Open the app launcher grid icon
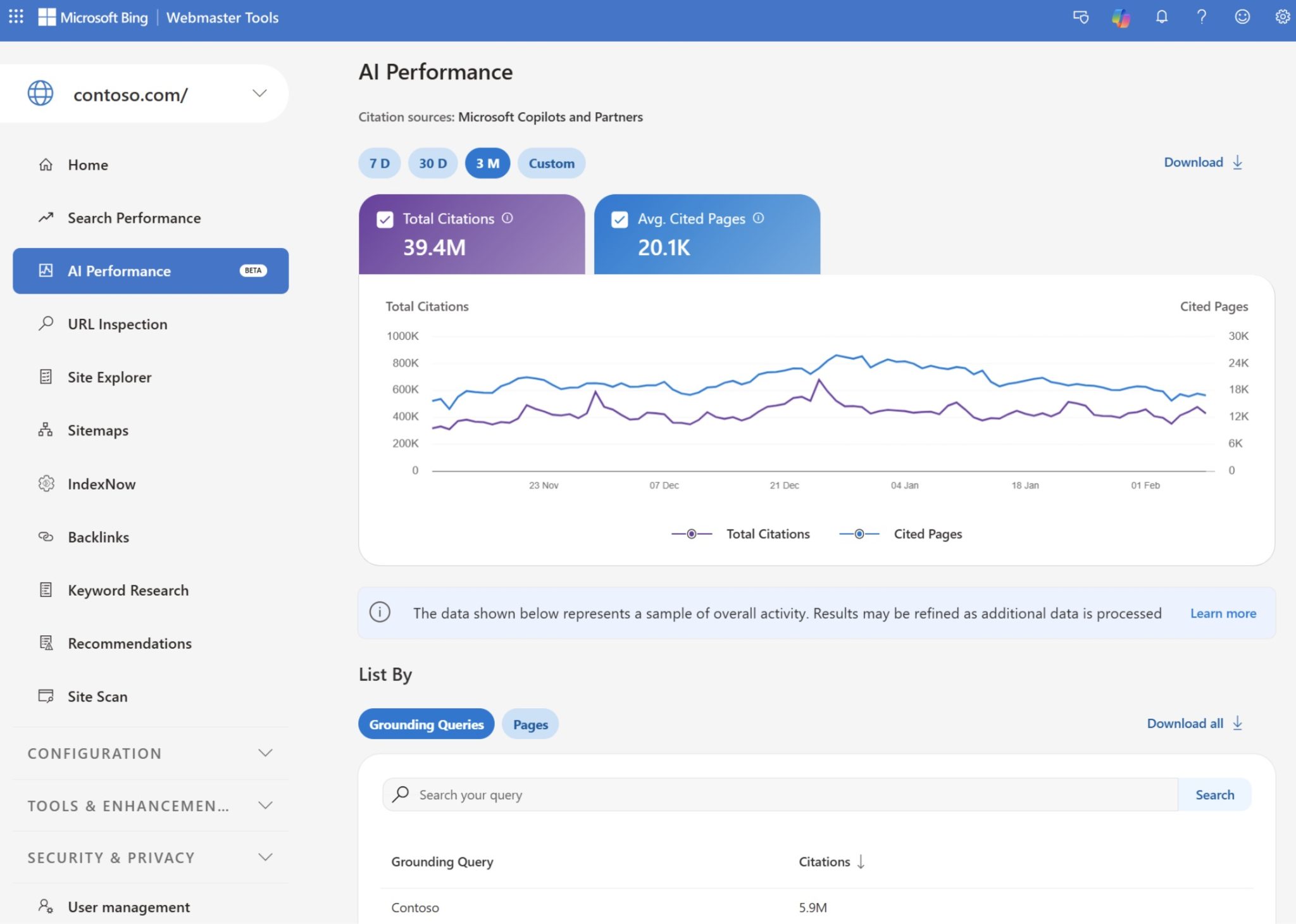 pos(16,17)
